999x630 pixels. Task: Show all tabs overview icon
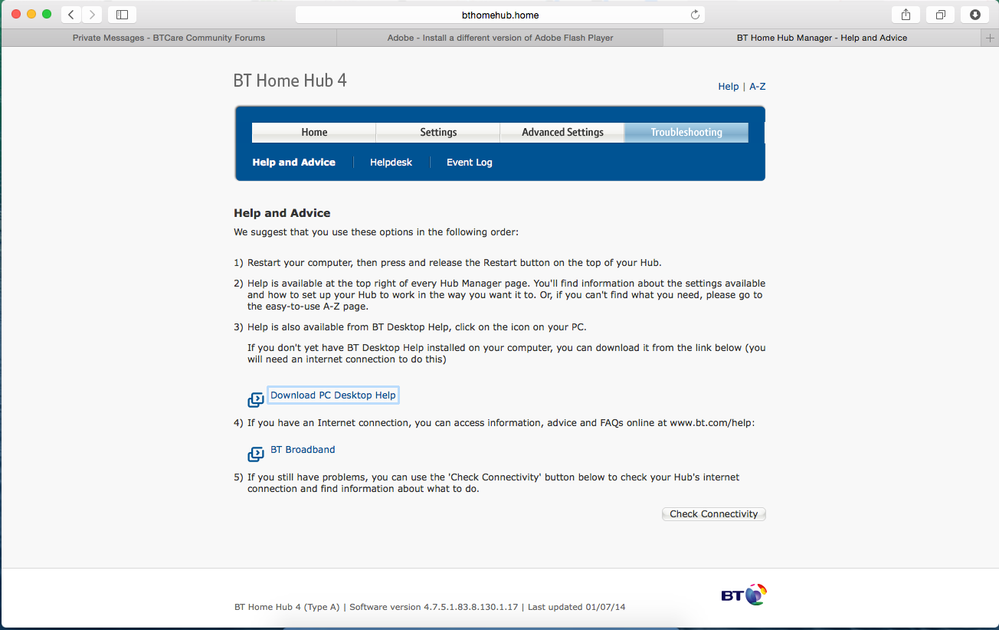point(940,15)
